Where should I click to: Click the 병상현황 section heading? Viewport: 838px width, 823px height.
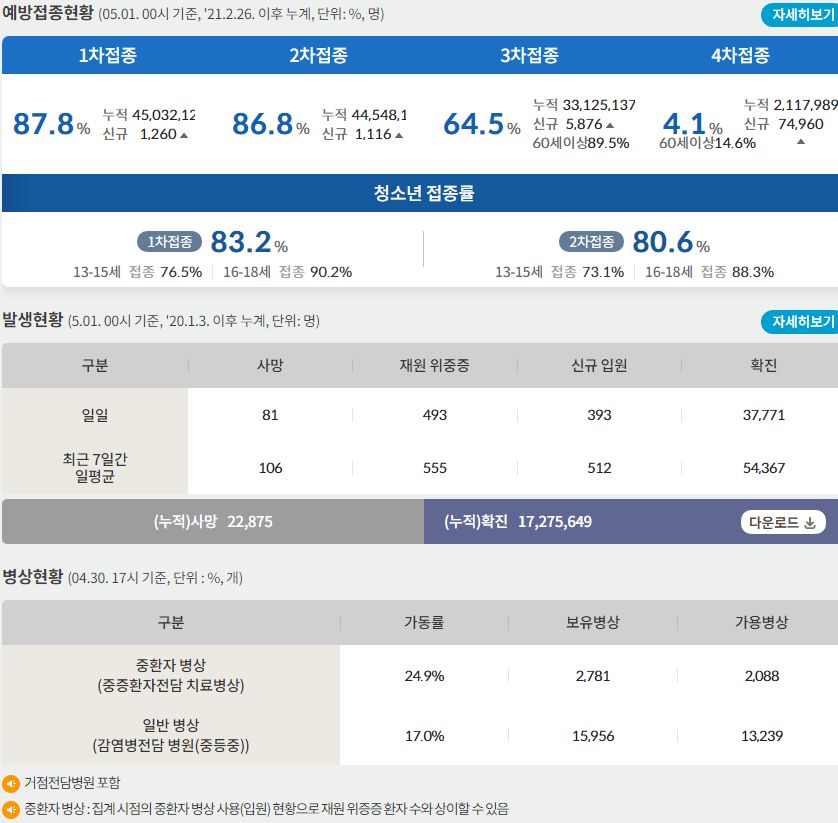(33, 577)
